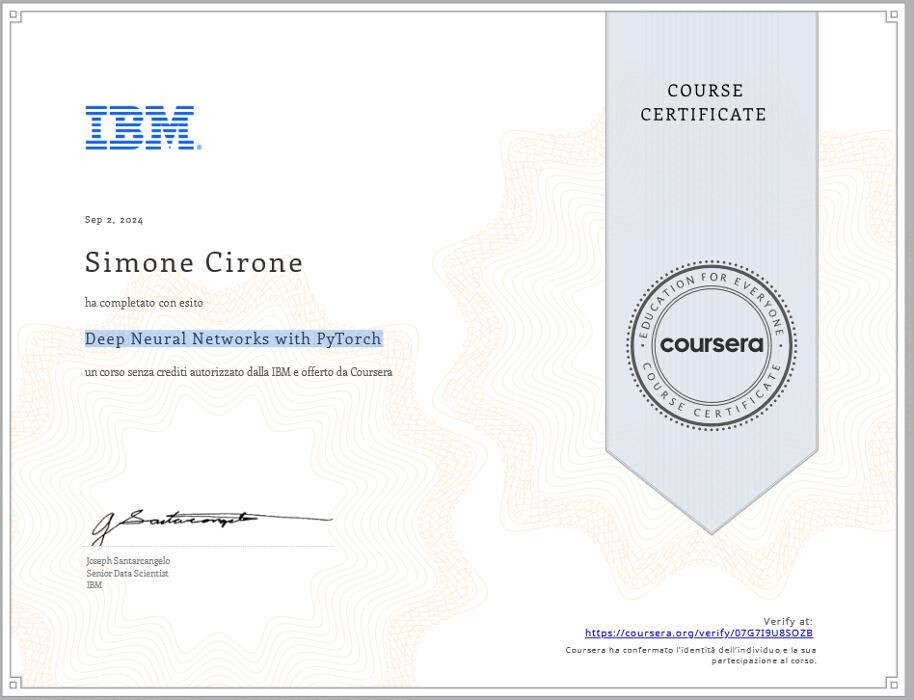This screenshot has width=914, height=700.
Task: Click the Senior Data Scientist job title
Action: click(127, 573)
